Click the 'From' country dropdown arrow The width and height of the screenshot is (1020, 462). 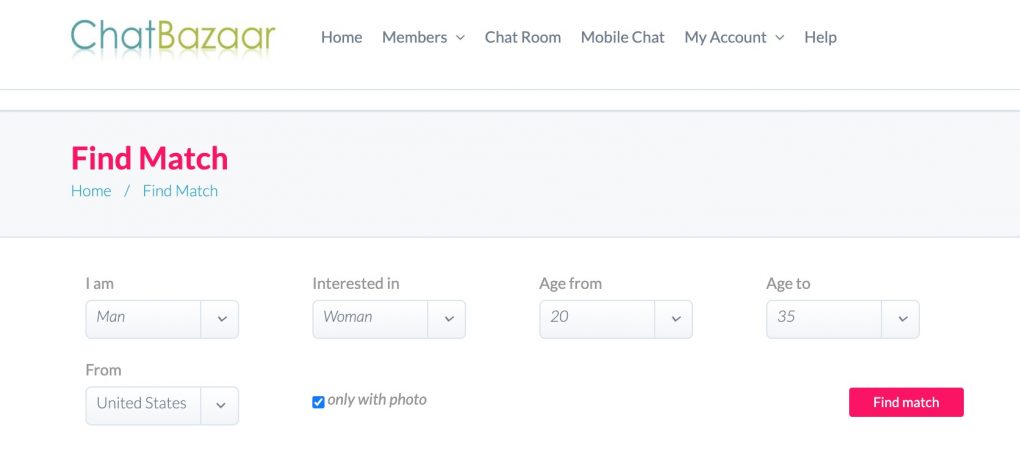[221, 405]
